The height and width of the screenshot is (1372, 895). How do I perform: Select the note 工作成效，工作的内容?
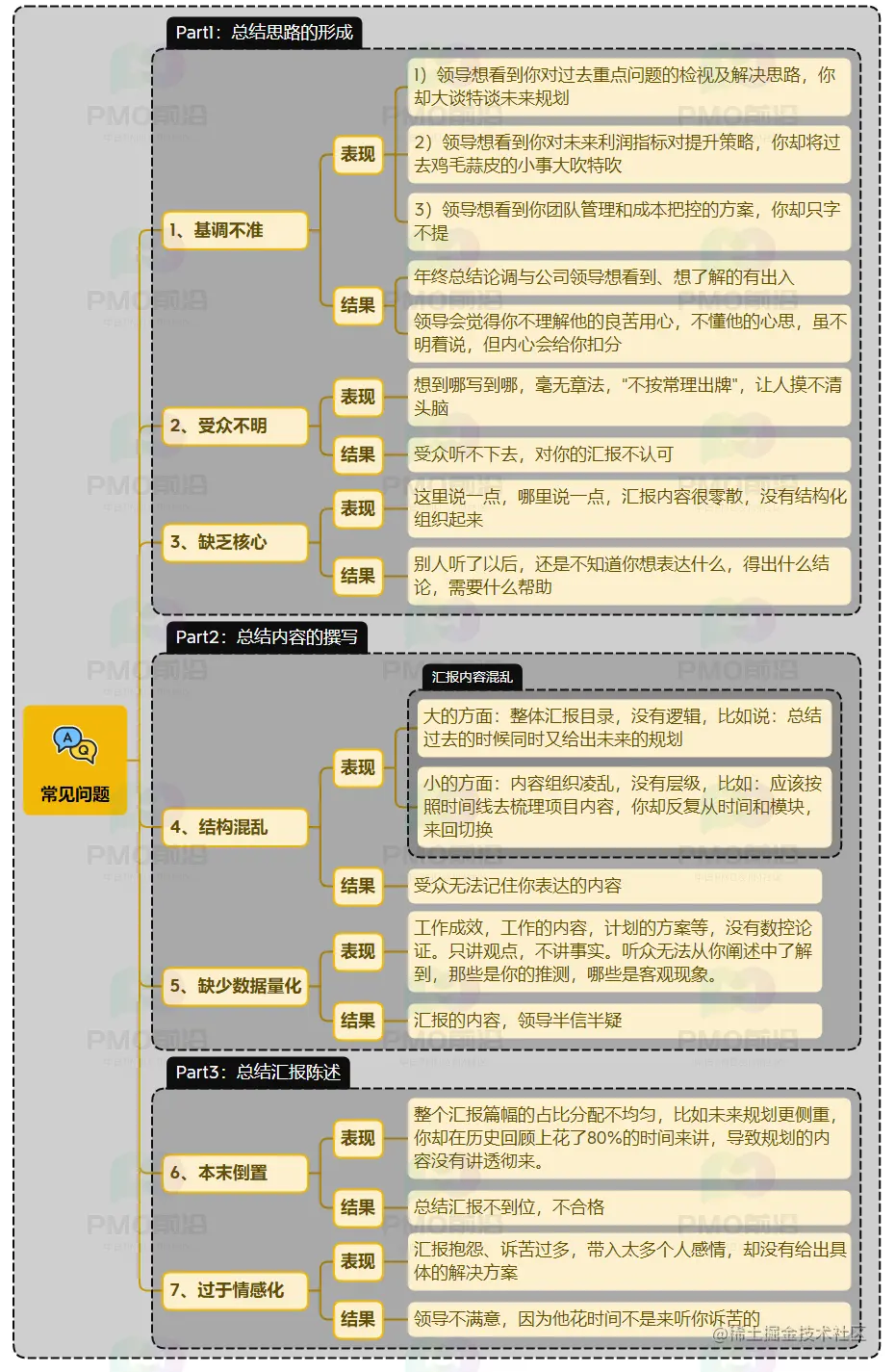pos(615,951)
